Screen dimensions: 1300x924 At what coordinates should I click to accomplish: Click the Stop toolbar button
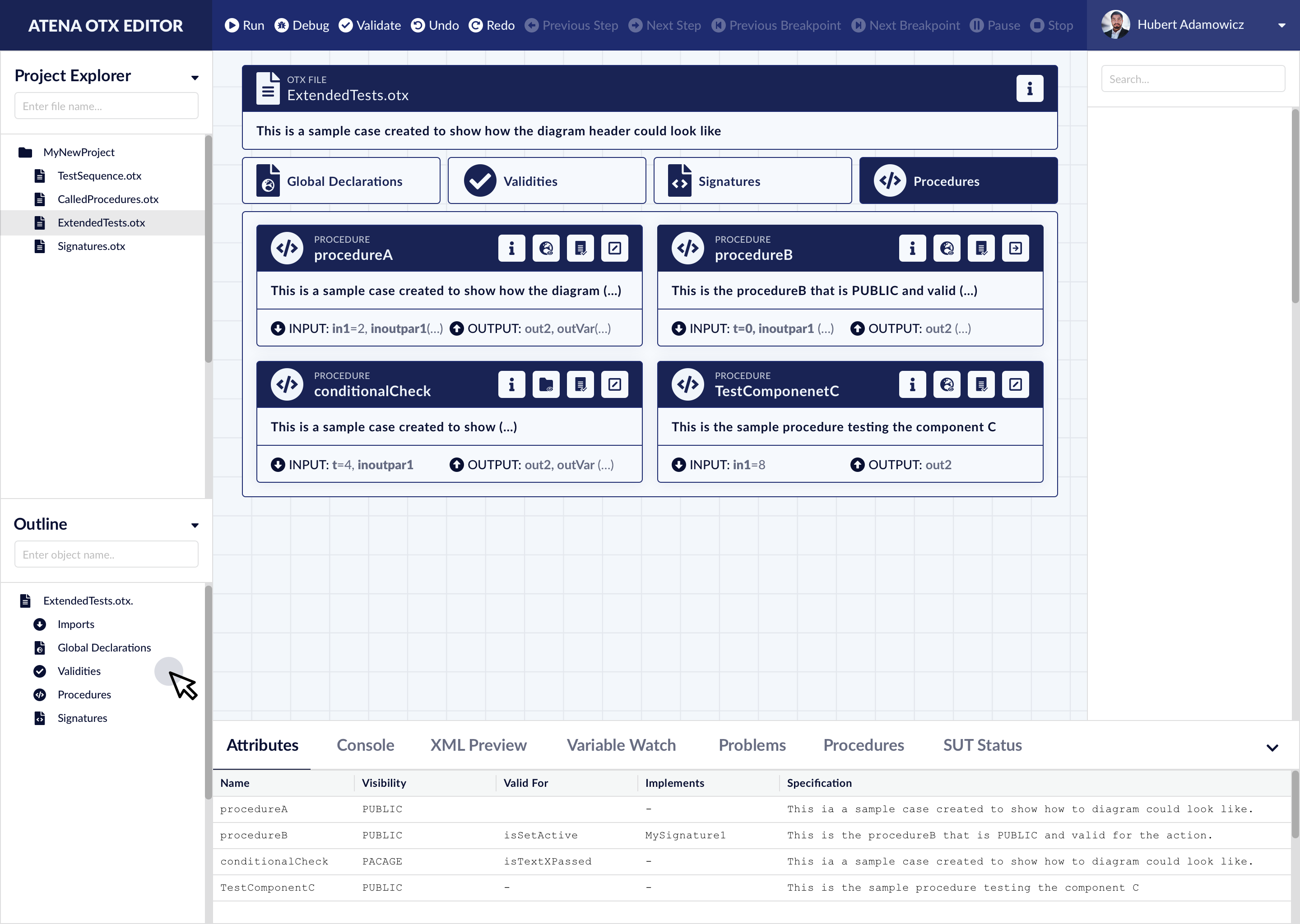(x=1052, y=25)
